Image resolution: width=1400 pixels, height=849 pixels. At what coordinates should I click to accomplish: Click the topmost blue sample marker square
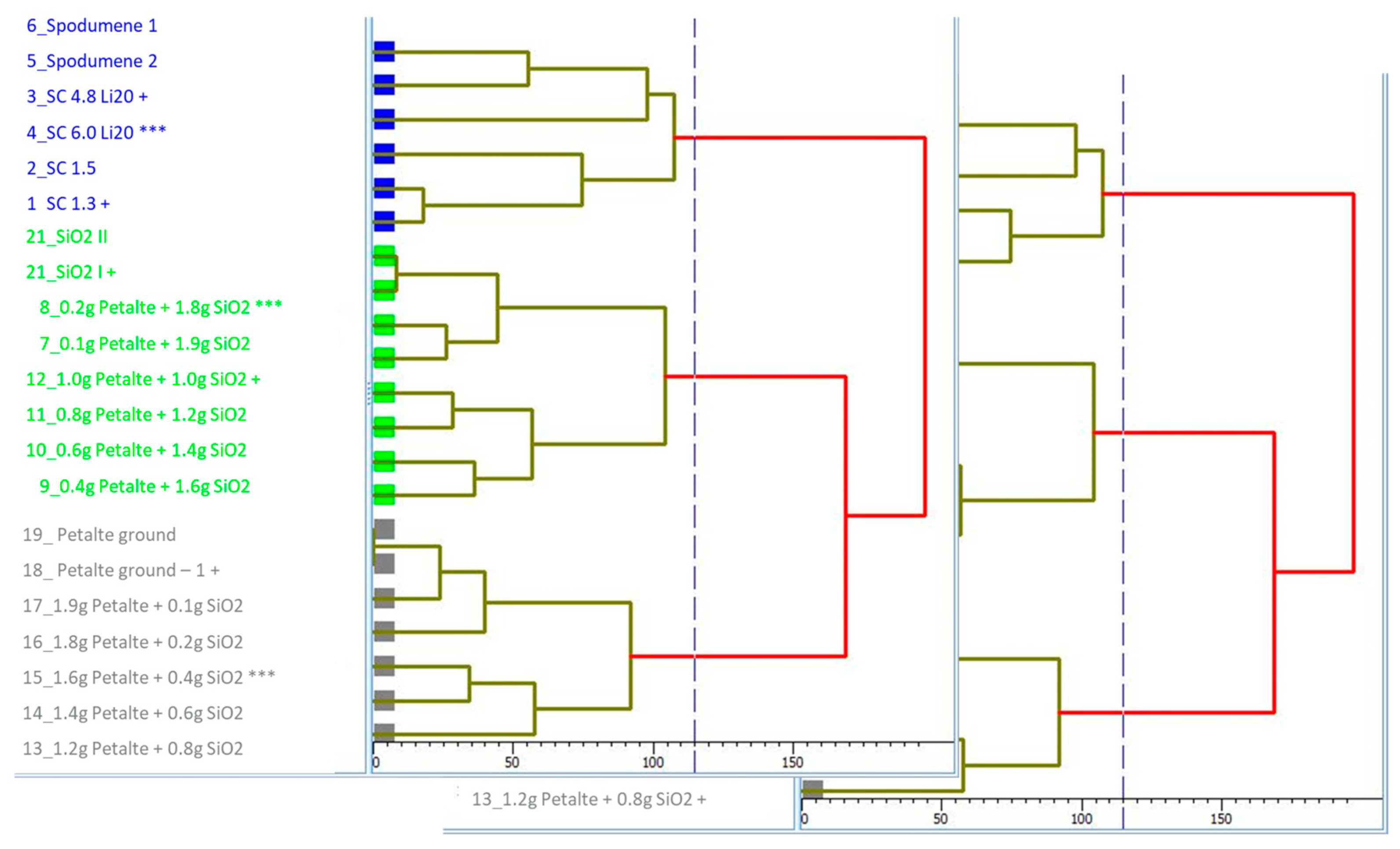click(x=384, y=51)
